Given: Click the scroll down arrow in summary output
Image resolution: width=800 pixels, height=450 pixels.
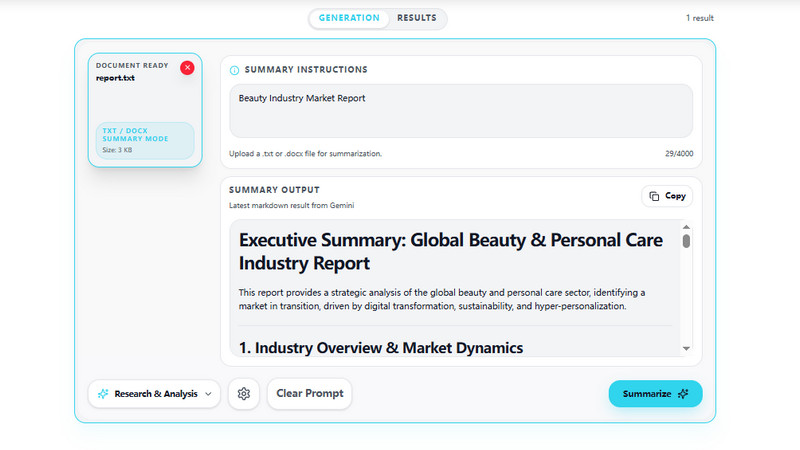Looking at the screenshot, I should [686, 348].
